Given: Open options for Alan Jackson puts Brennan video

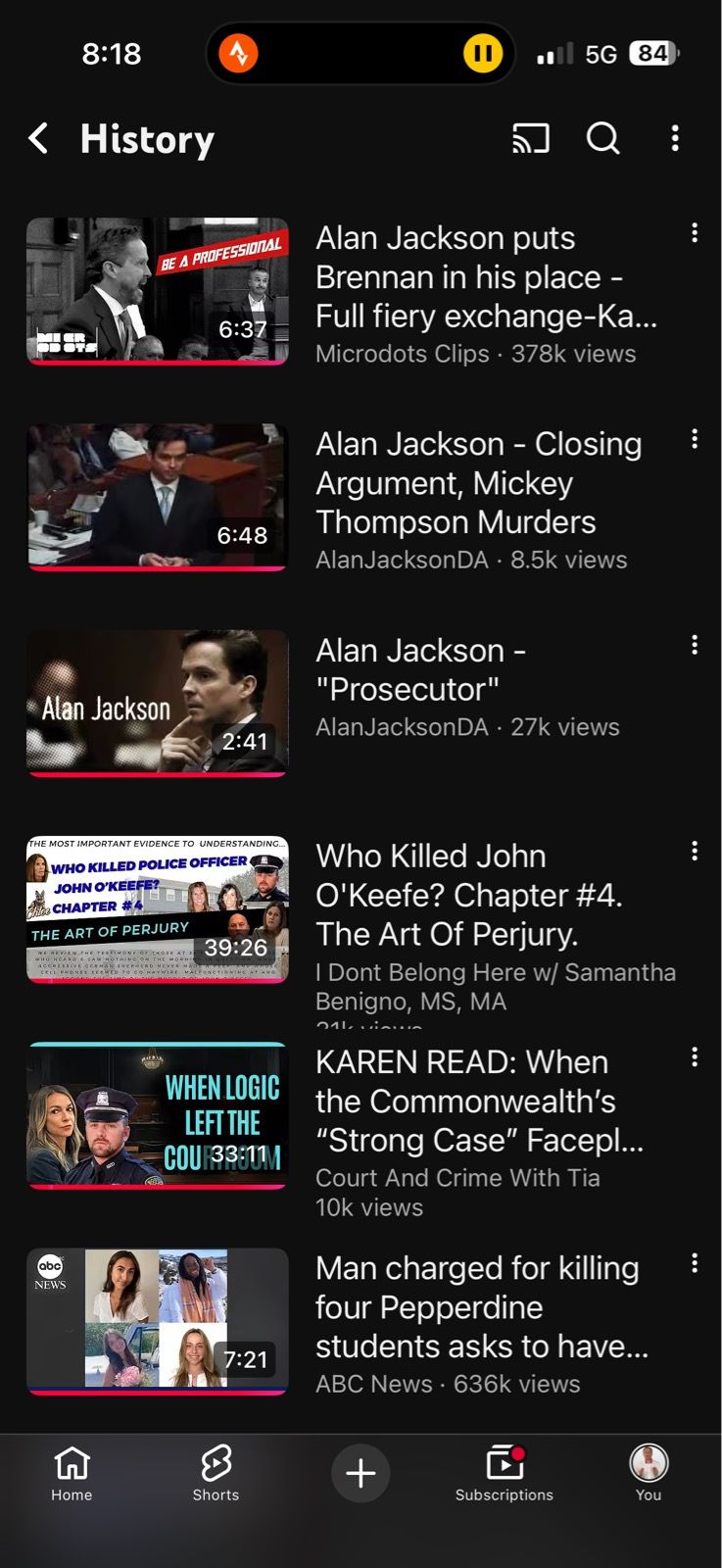Looking at the screenshot, I should click(x=695, y=232).
